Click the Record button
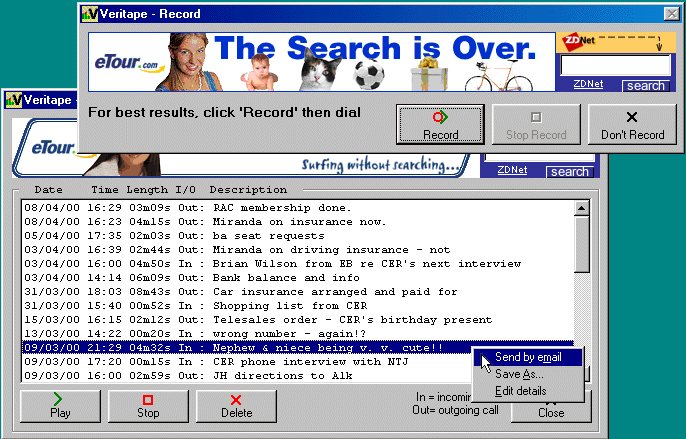This screenshot has width=686, height=439. click(440, 124)
